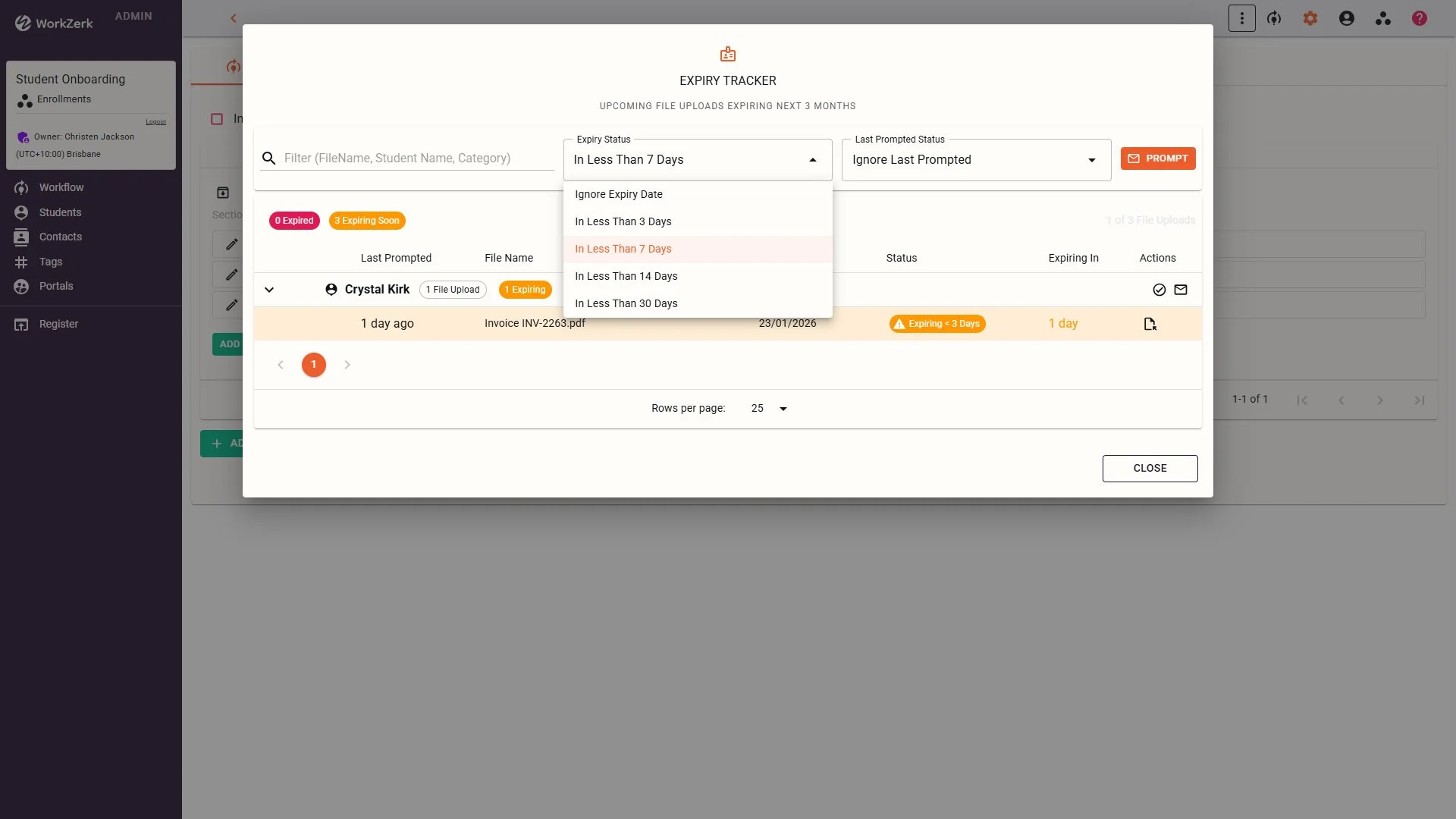Open the orange settings gear icon
This screenshot has width=1456, height=819.
tap(1310, 18)
